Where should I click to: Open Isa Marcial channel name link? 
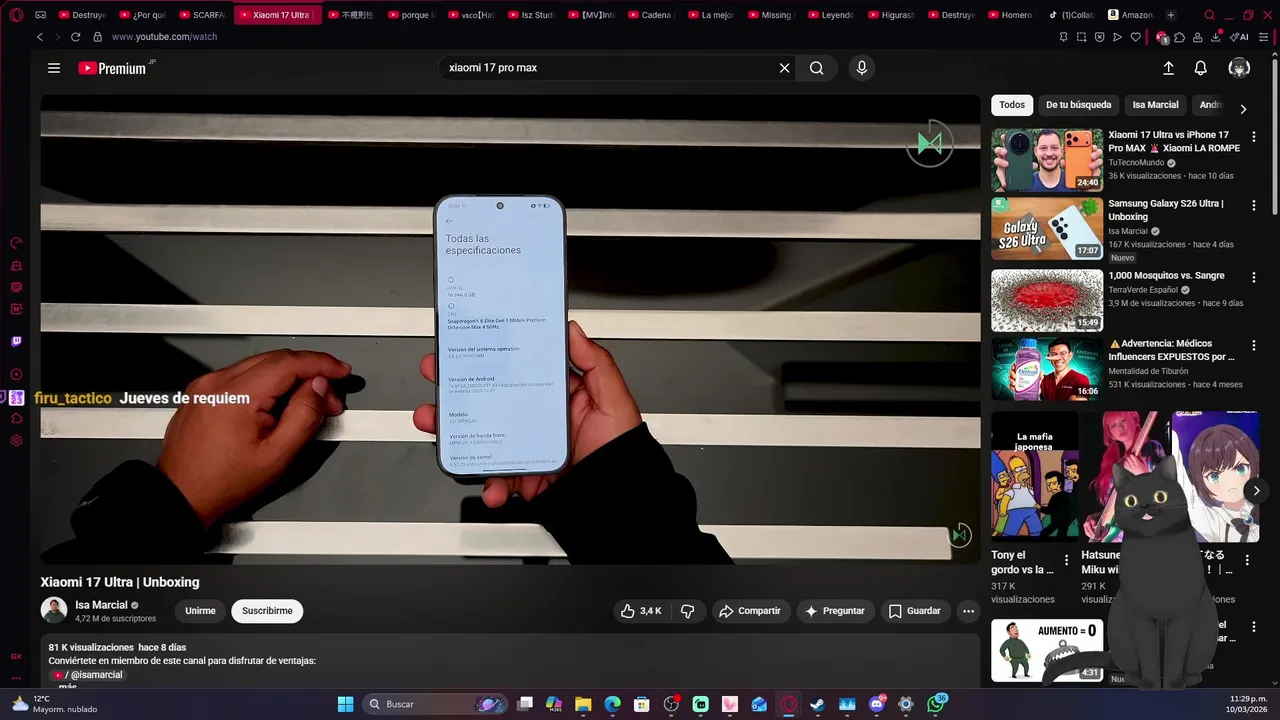point(101,605)
